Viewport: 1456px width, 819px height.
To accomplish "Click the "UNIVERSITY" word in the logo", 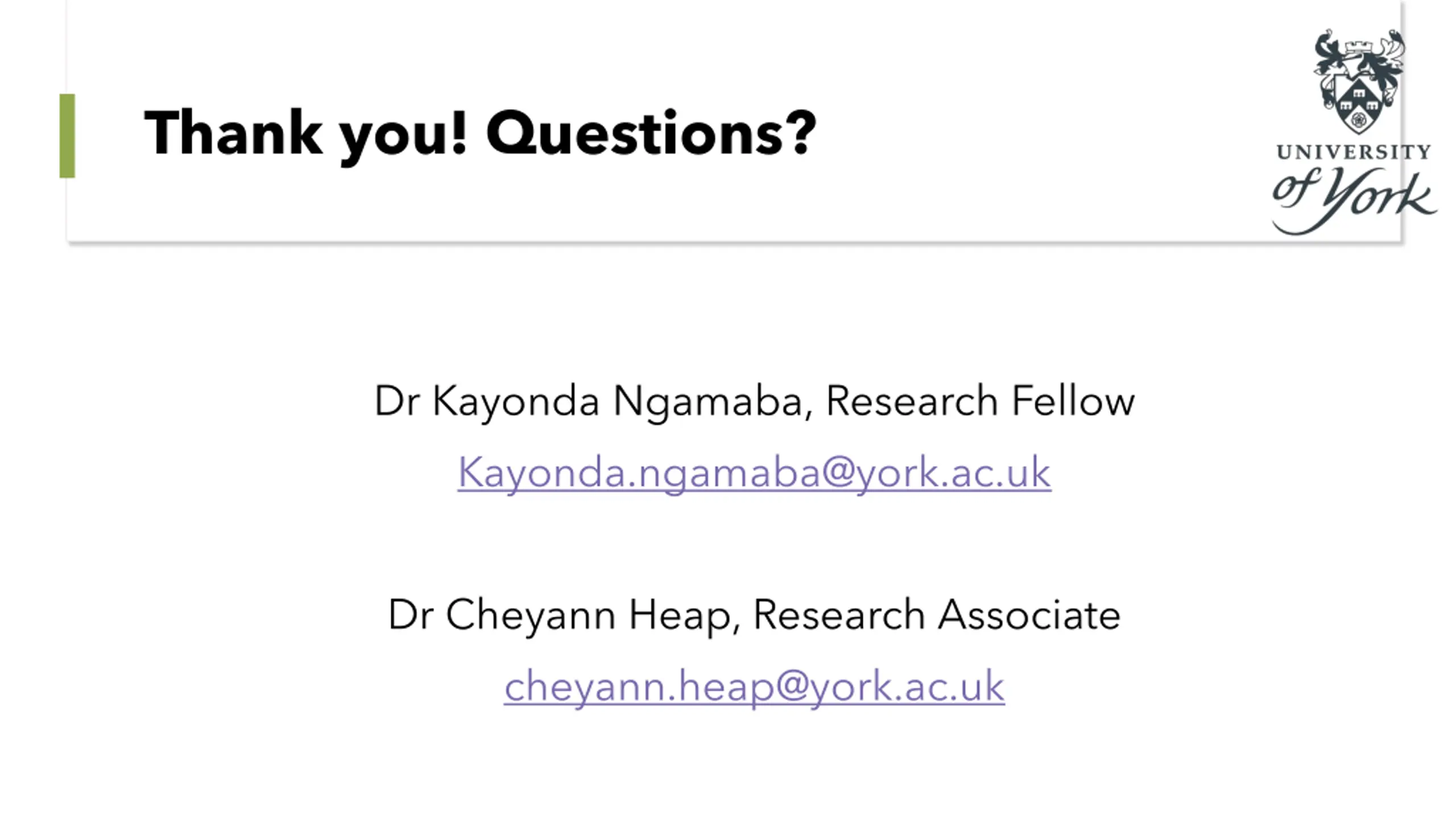I will tap(1354, 152).
